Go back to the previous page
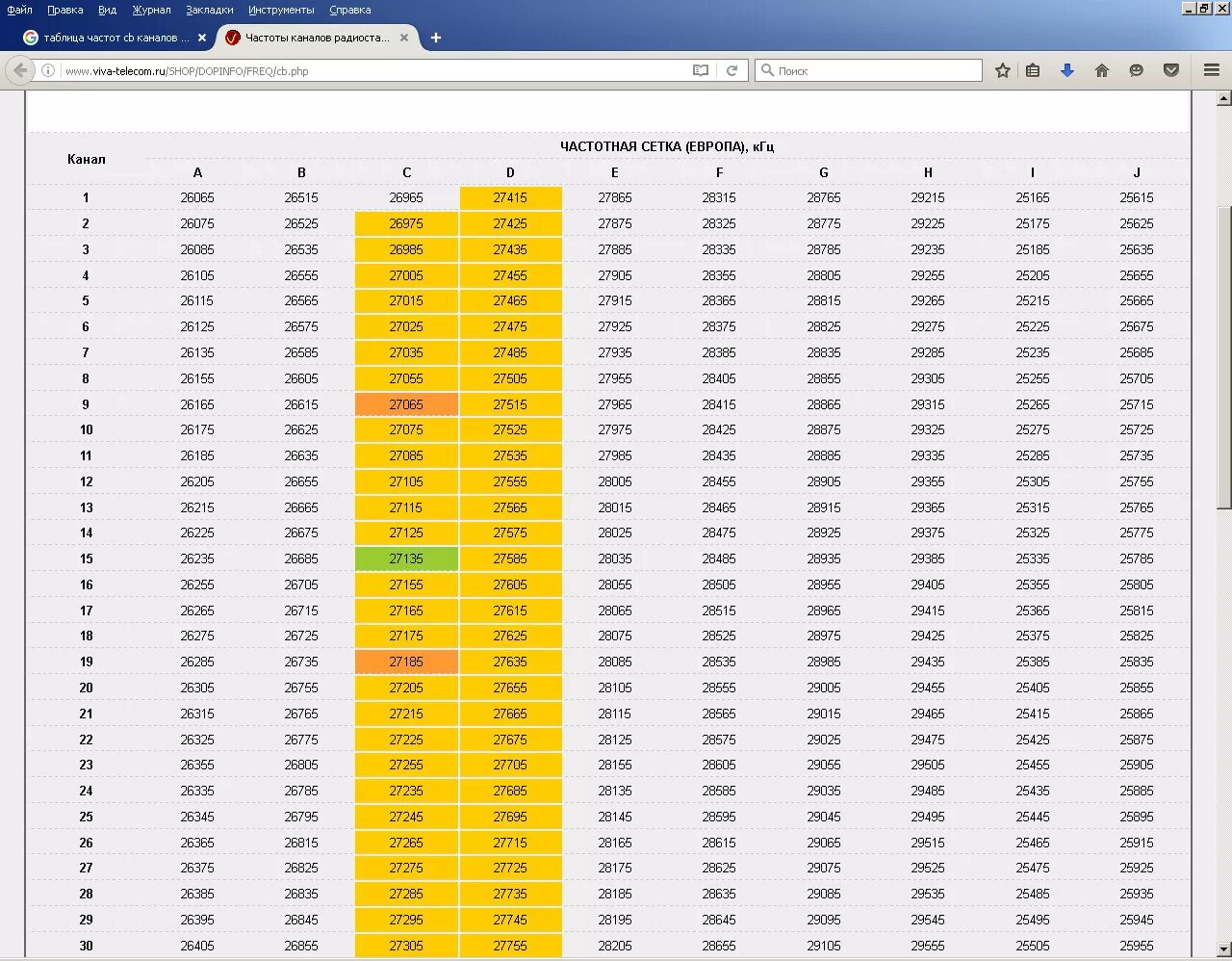The width and height of the screenshot is (1232, 961). tap(21, 70)
